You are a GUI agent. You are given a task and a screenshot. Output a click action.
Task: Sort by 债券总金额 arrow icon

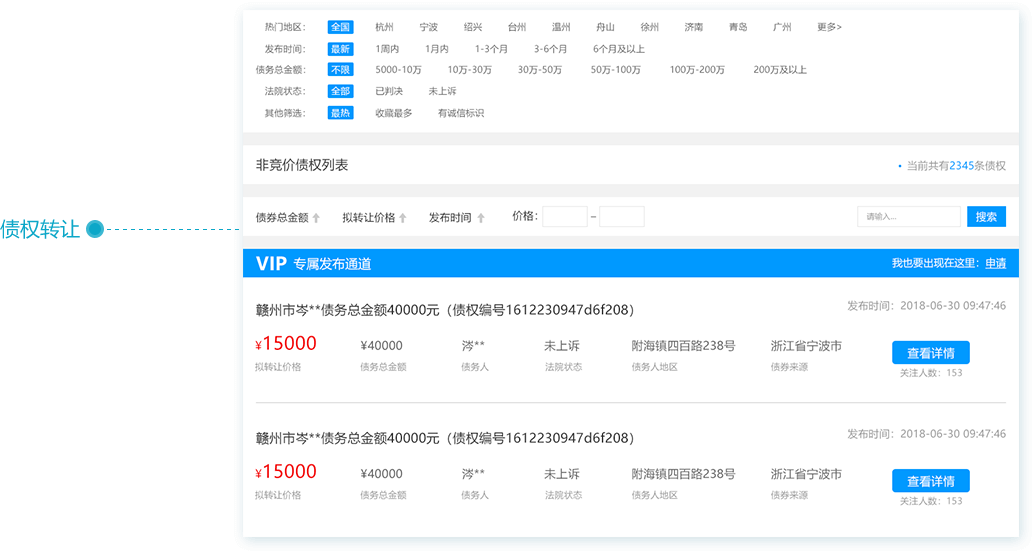[316, 218]
